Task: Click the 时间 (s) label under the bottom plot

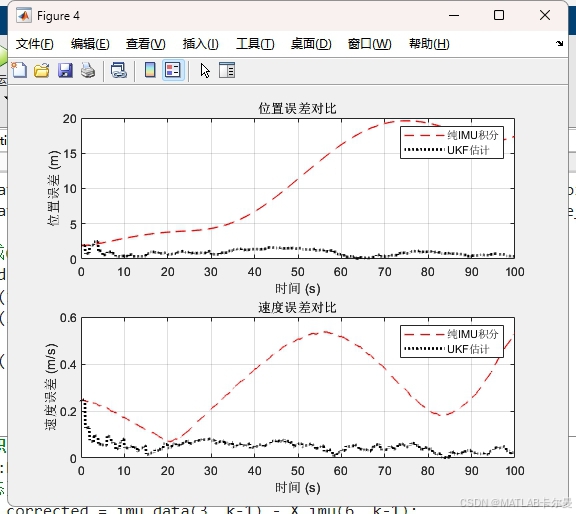Action: pyautogui.click(x=298, y=488)
